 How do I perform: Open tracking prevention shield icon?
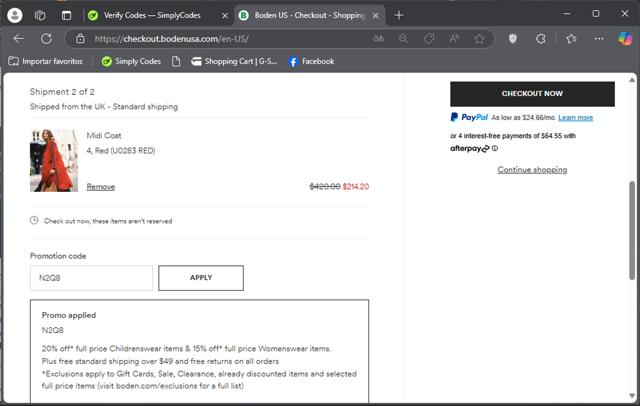coord(513,39)
